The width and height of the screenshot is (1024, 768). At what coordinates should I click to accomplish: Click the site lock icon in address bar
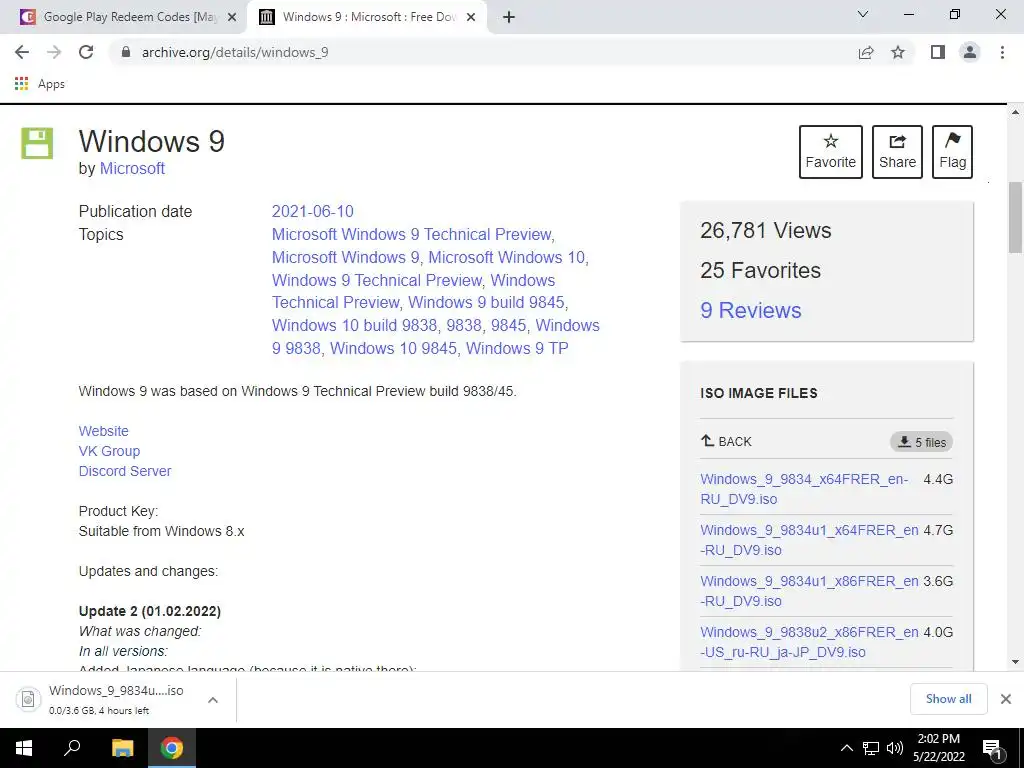tap(126, 52)
